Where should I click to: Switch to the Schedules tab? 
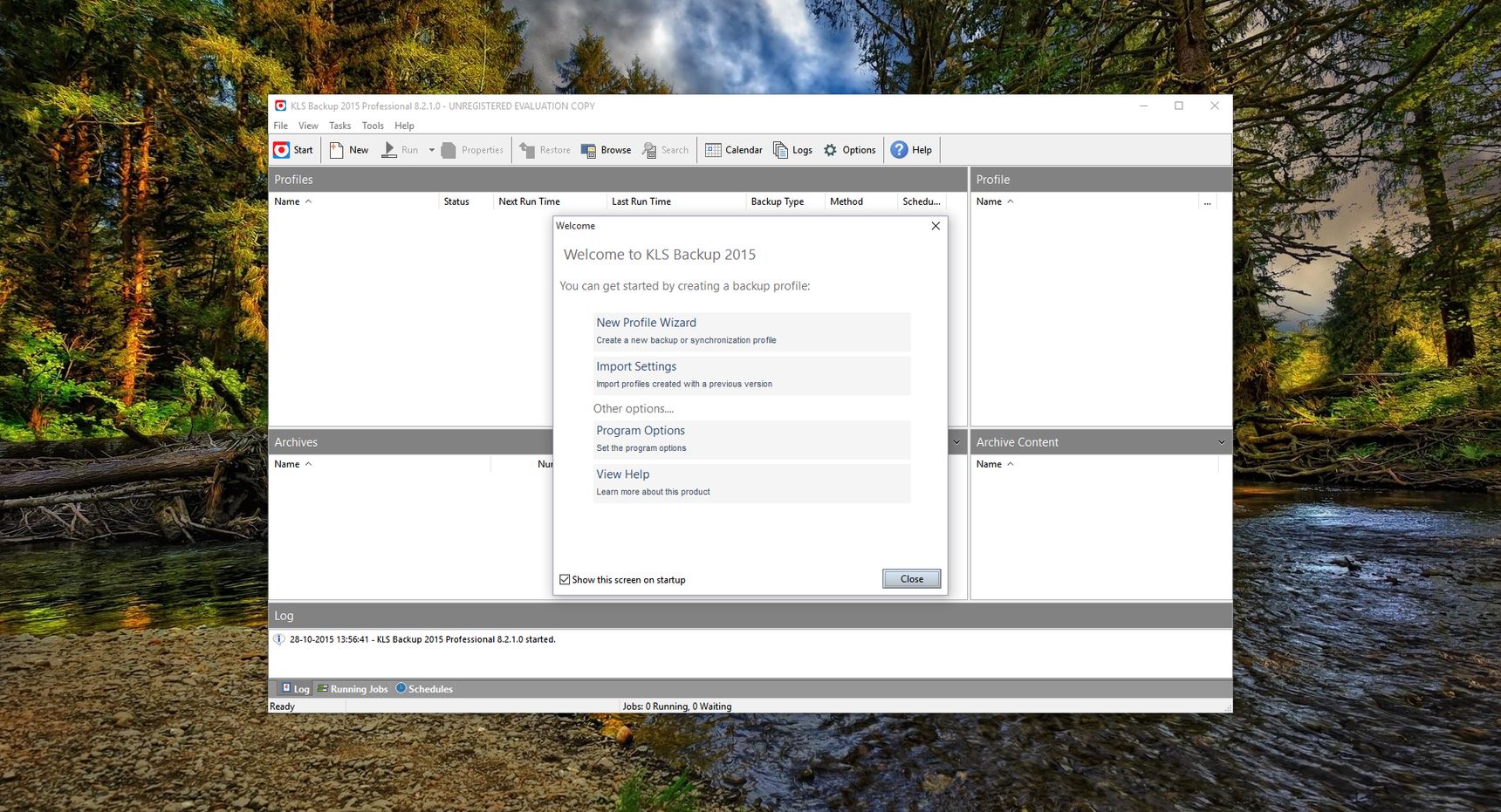tap(424, 688)
